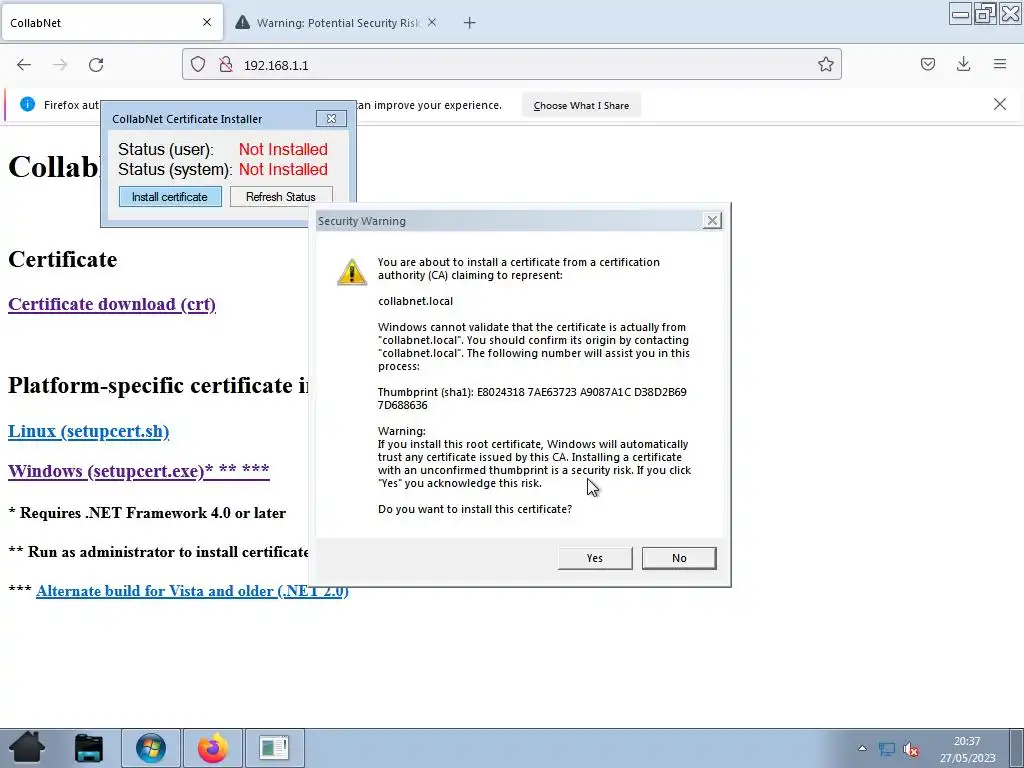1024x768 pixels.
Task: Switch to the Warning: Potential Security Risk tab
Action: [337, 23]
